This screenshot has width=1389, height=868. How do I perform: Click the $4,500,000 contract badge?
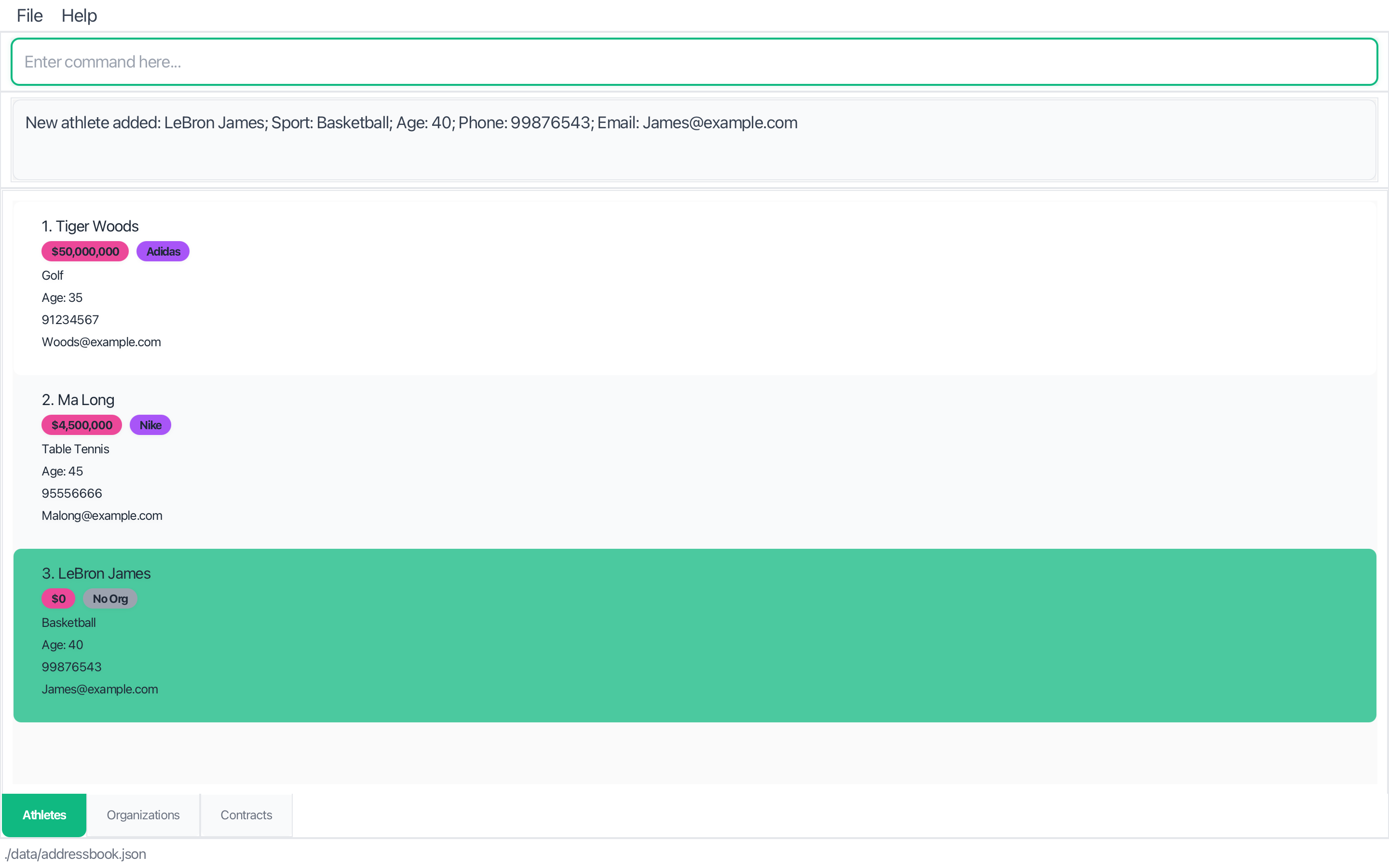82,425
